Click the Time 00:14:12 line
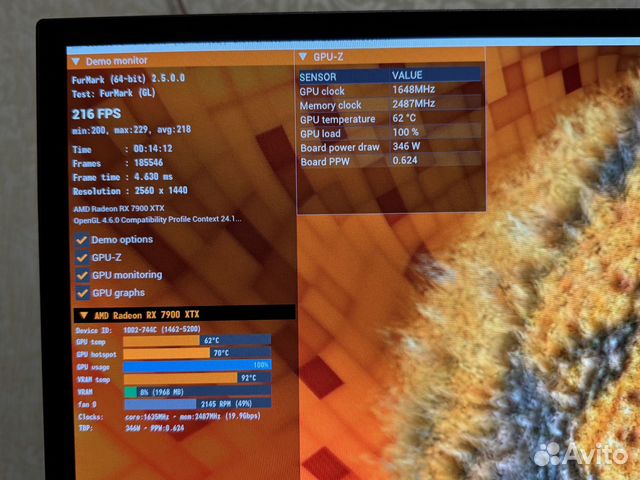The image size is (640, 480). (122, 149)
